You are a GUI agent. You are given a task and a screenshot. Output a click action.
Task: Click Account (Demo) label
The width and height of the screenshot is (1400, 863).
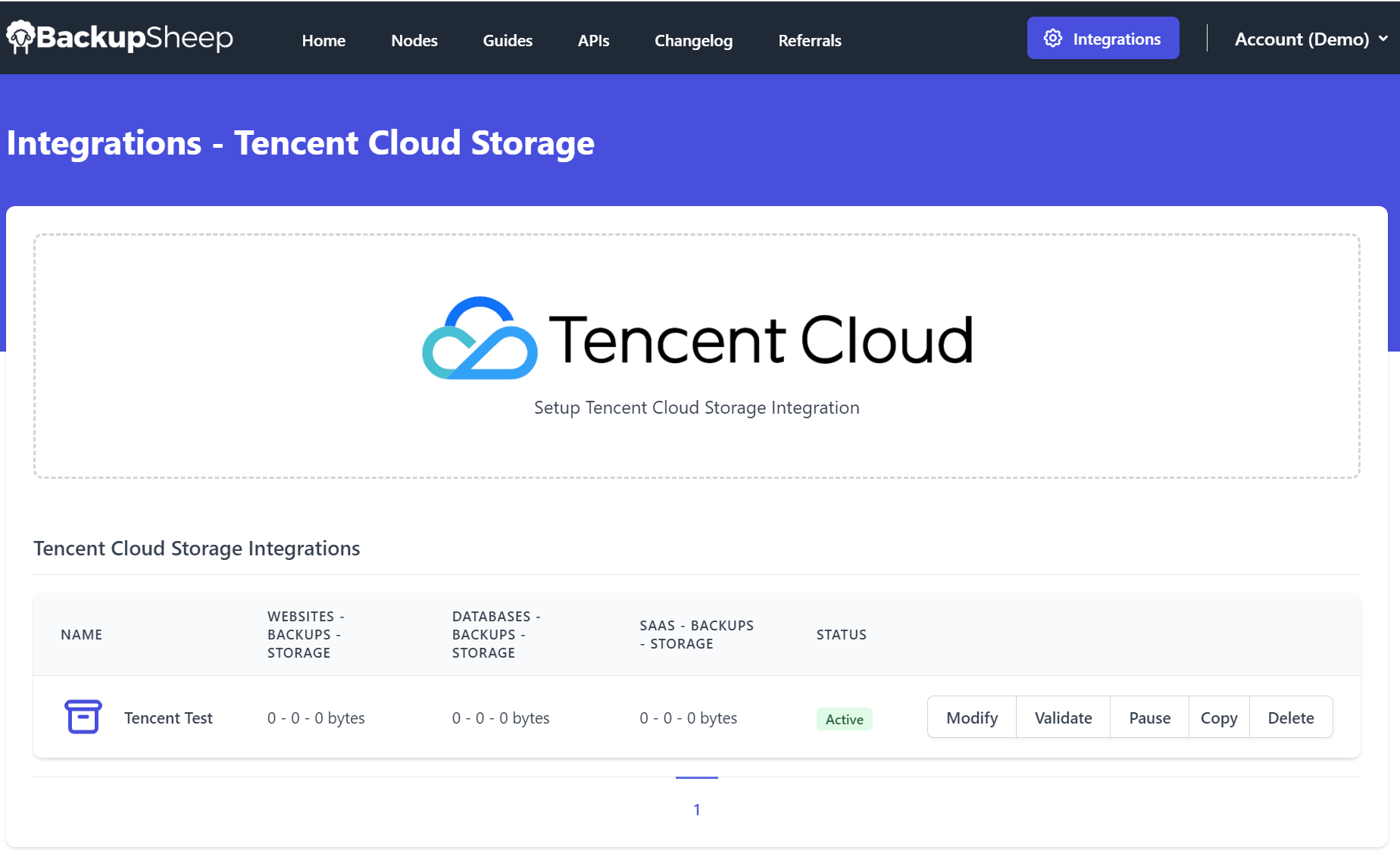click(1302, 39)
